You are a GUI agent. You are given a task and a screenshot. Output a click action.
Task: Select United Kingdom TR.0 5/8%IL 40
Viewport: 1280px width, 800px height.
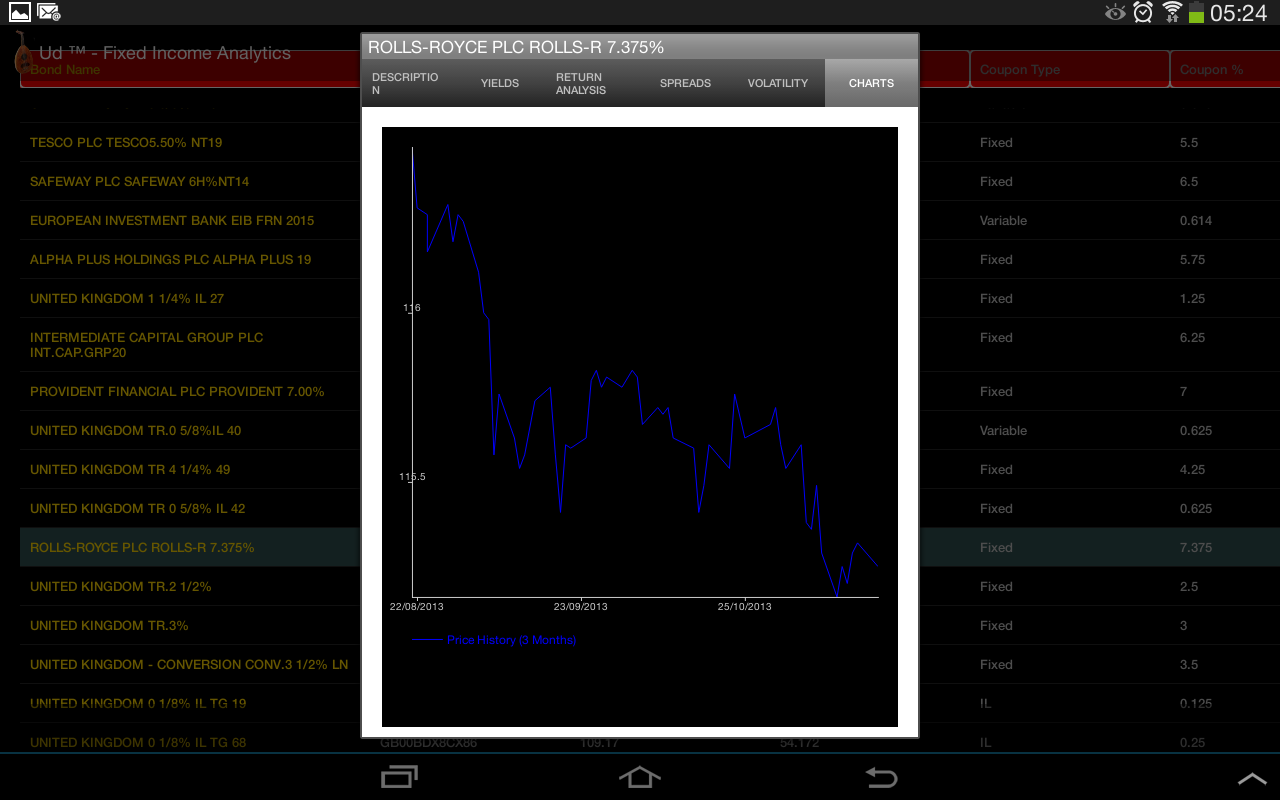tap(135, 431)
